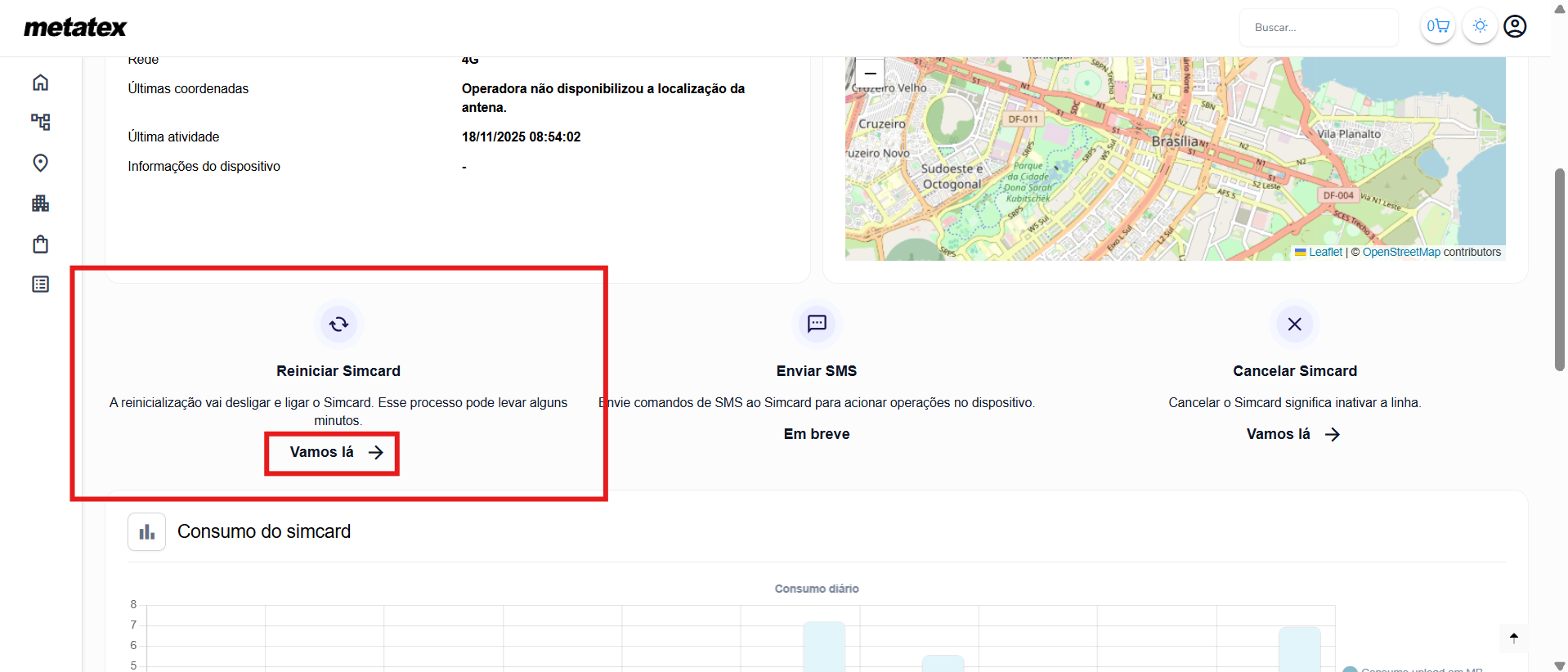The width and height of the screenshot is (1568, 672).
Task: Click the Últimas coordenadas label
Action: [x=188, y=89]
